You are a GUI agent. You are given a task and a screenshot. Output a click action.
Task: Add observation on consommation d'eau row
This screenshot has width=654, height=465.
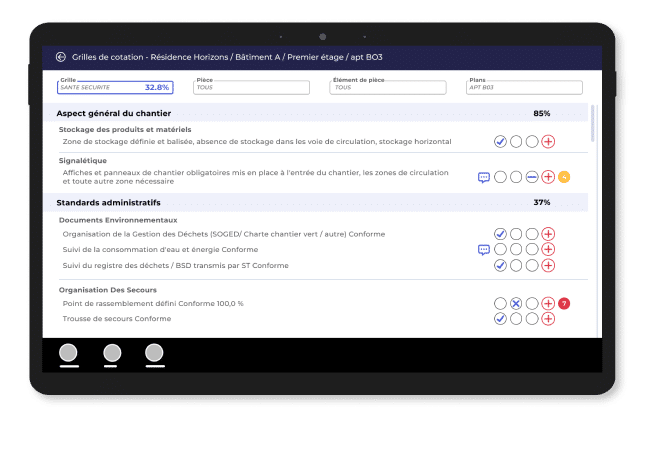coord(548,249)
